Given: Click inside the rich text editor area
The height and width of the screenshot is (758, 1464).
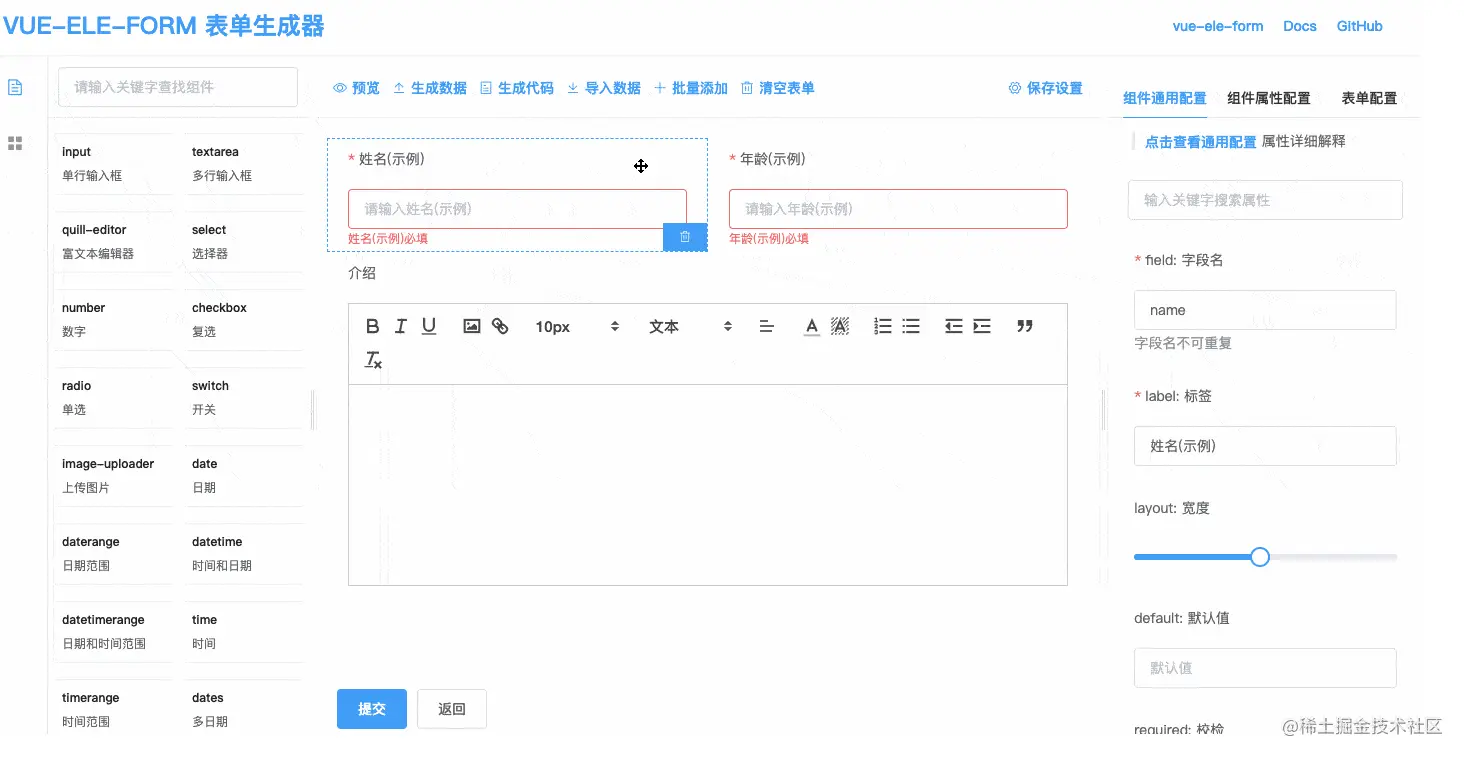Looking at the screenshot, I should click(x=708, y=485).
